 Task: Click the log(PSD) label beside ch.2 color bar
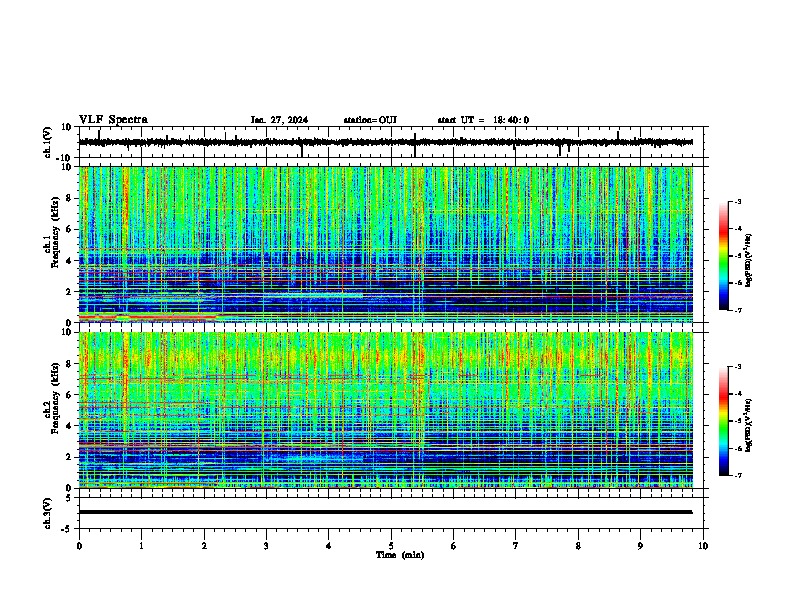pyautogui.click(x=749, y=425)
